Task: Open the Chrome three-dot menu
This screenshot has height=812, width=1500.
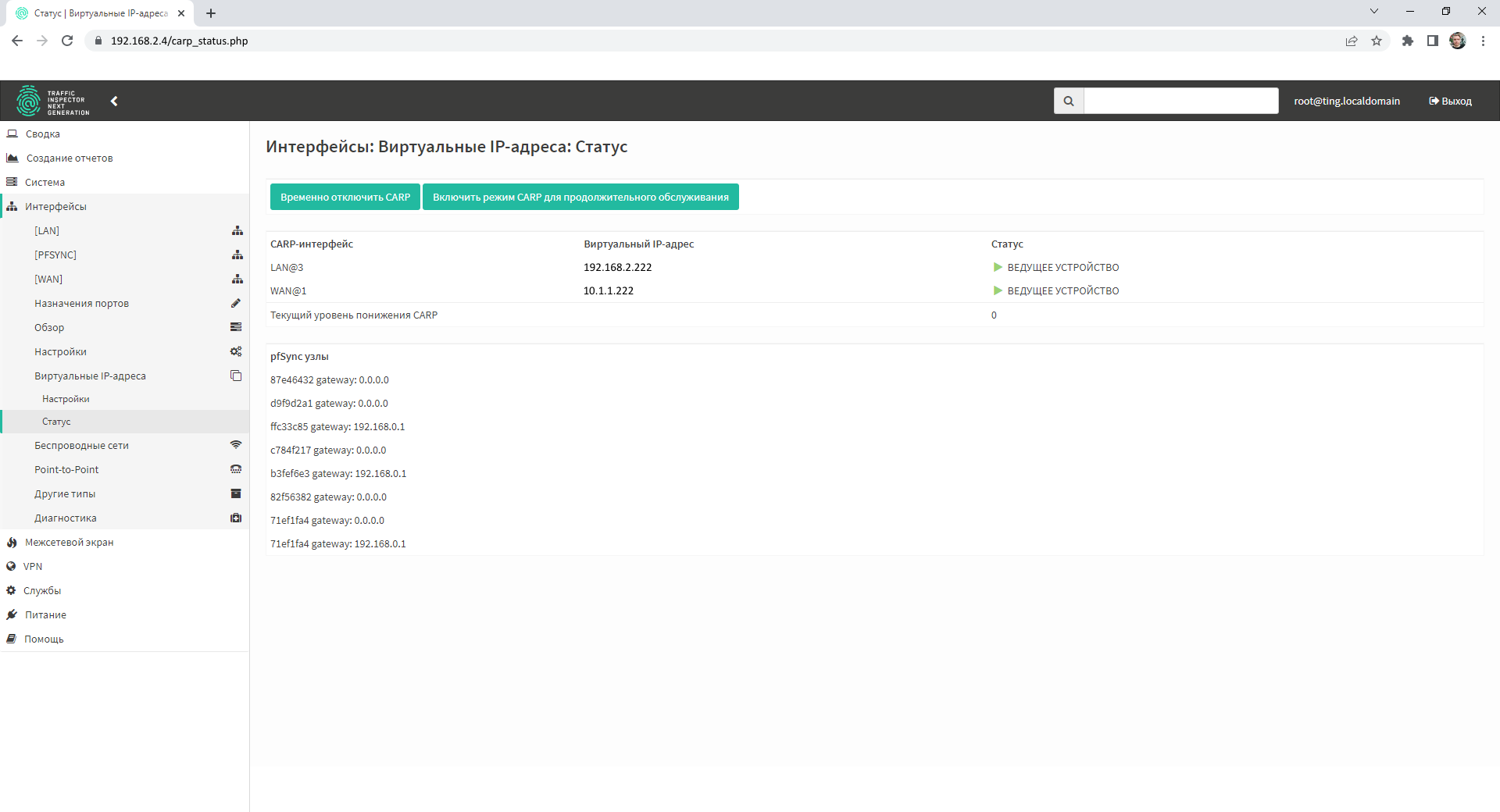Action: pos(1483,41)
